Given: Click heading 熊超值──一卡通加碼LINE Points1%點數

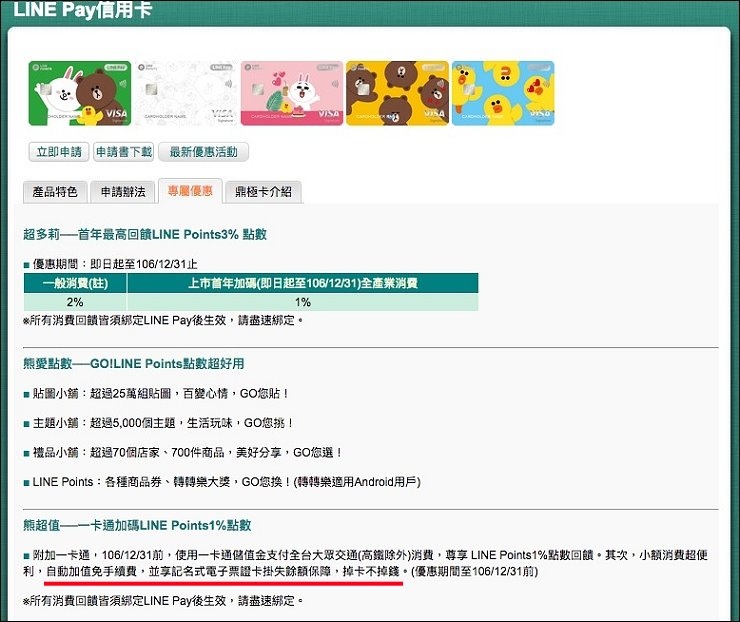Looking at the screenshot, I should click(x=137, y=525).
